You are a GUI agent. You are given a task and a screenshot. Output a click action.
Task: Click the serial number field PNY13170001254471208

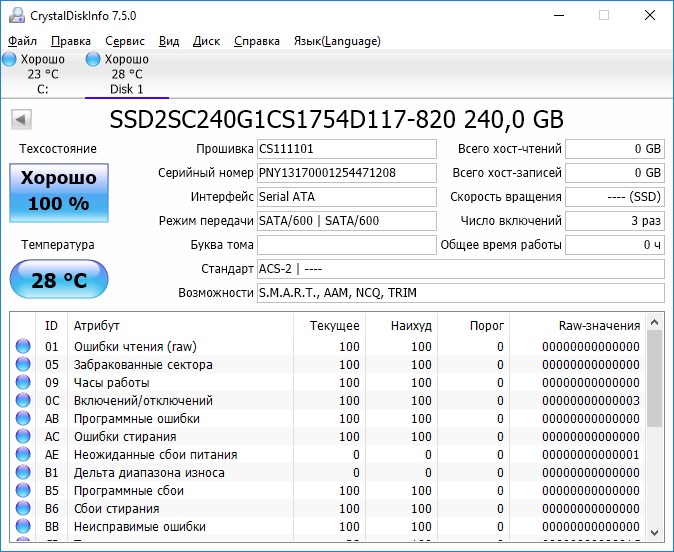pyautogui.click(x=347, y=173)
